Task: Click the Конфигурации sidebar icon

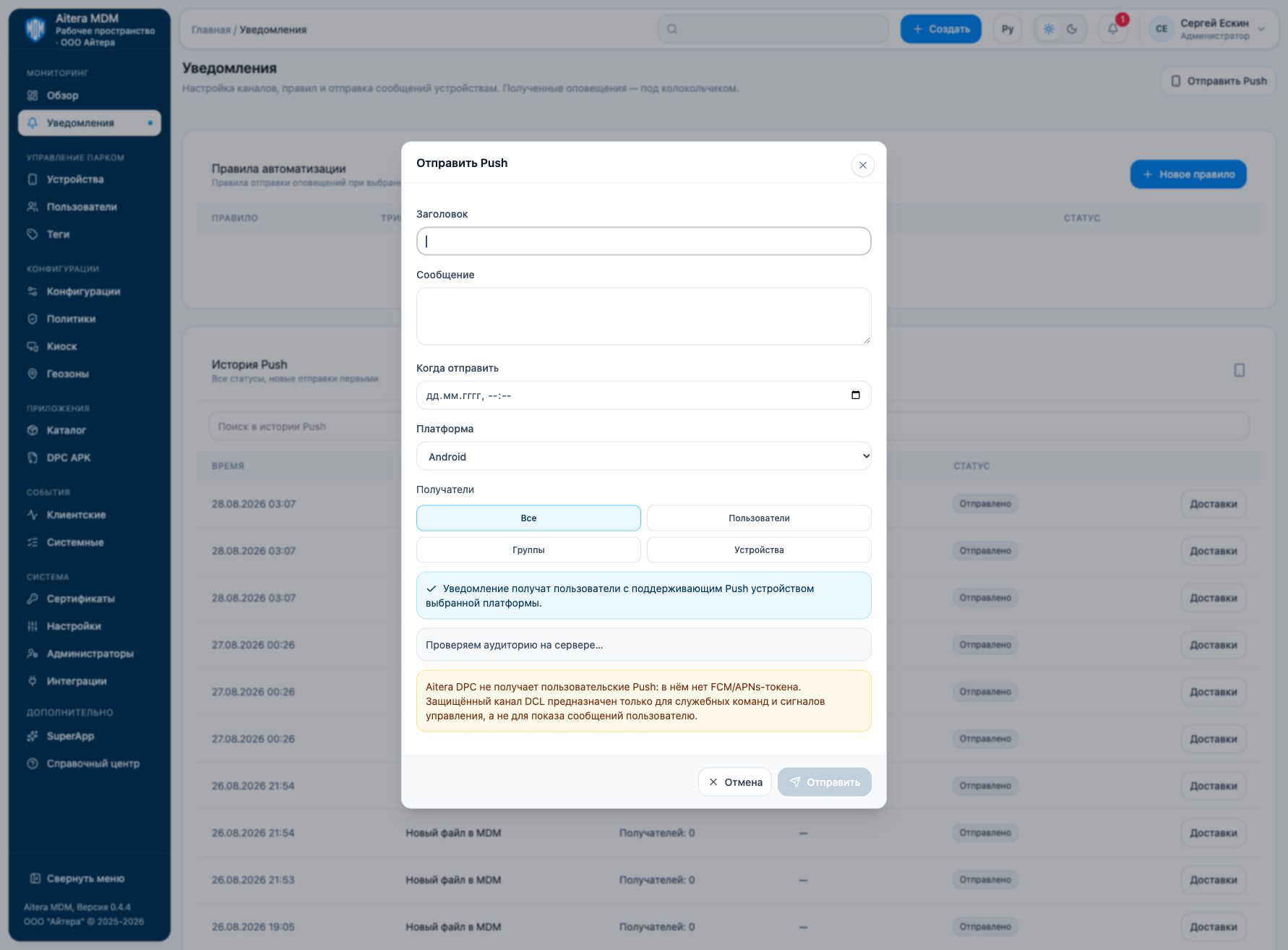Action: click(x=33, y=291)
